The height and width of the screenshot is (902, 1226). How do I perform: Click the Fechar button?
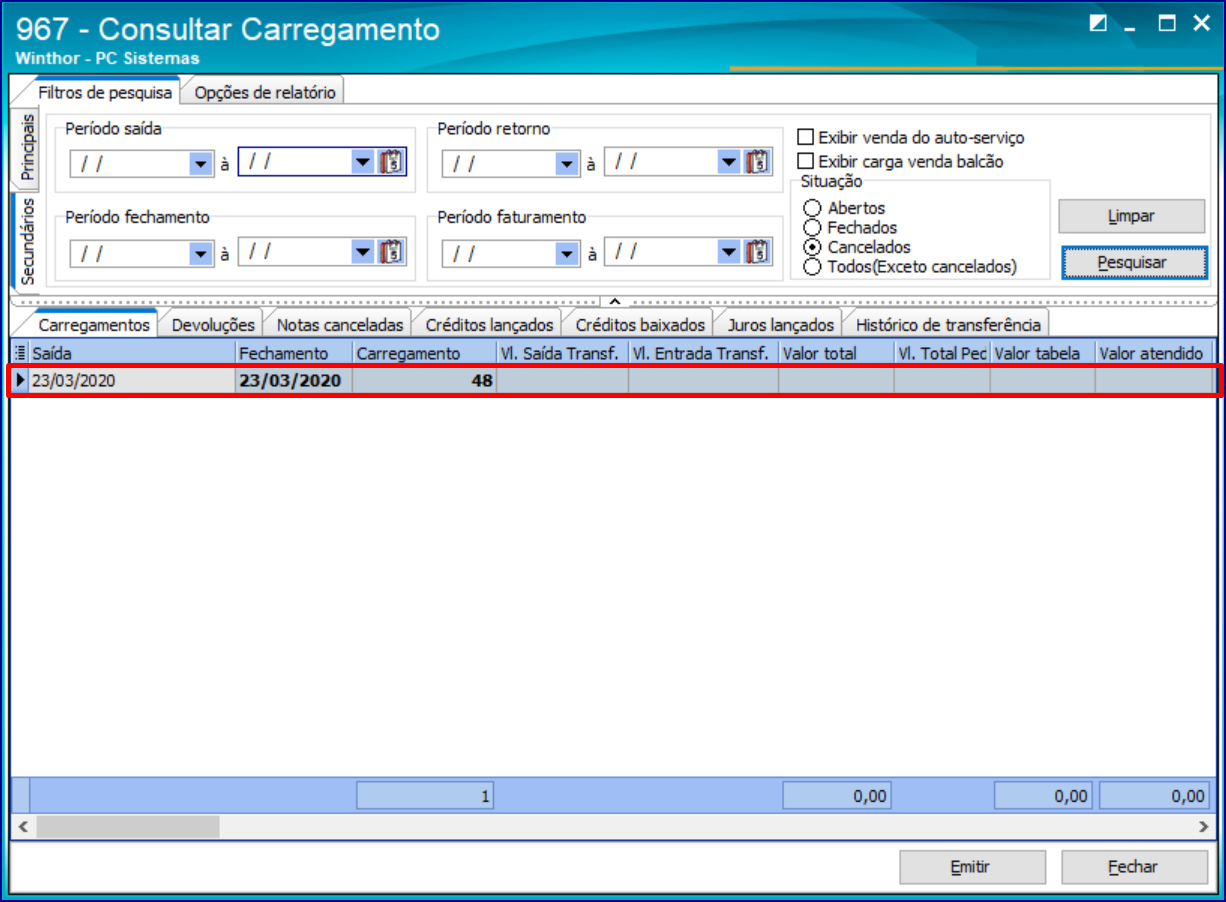click(x=1133, y=867)
